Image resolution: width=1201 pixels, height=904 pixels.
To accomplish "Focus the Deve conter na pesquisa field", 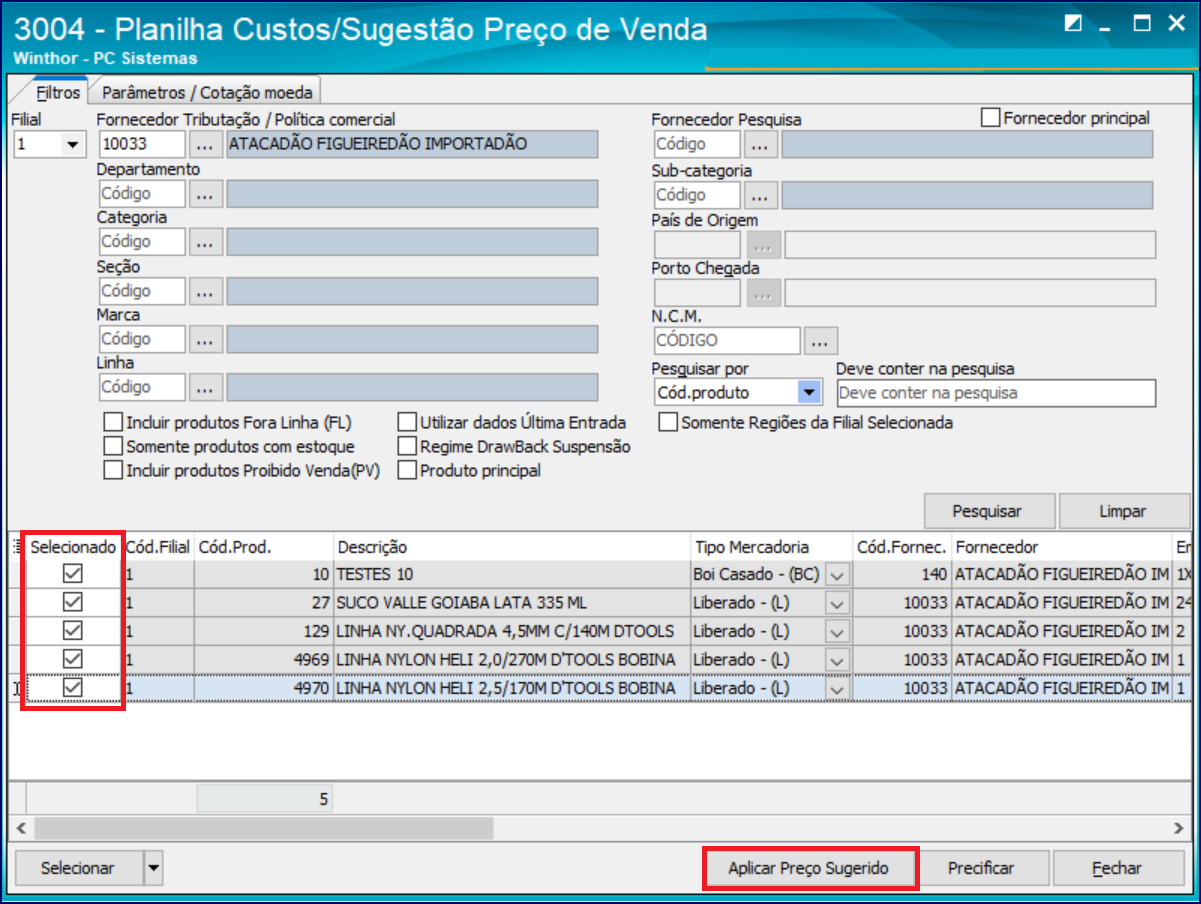I will pos(995,393).
